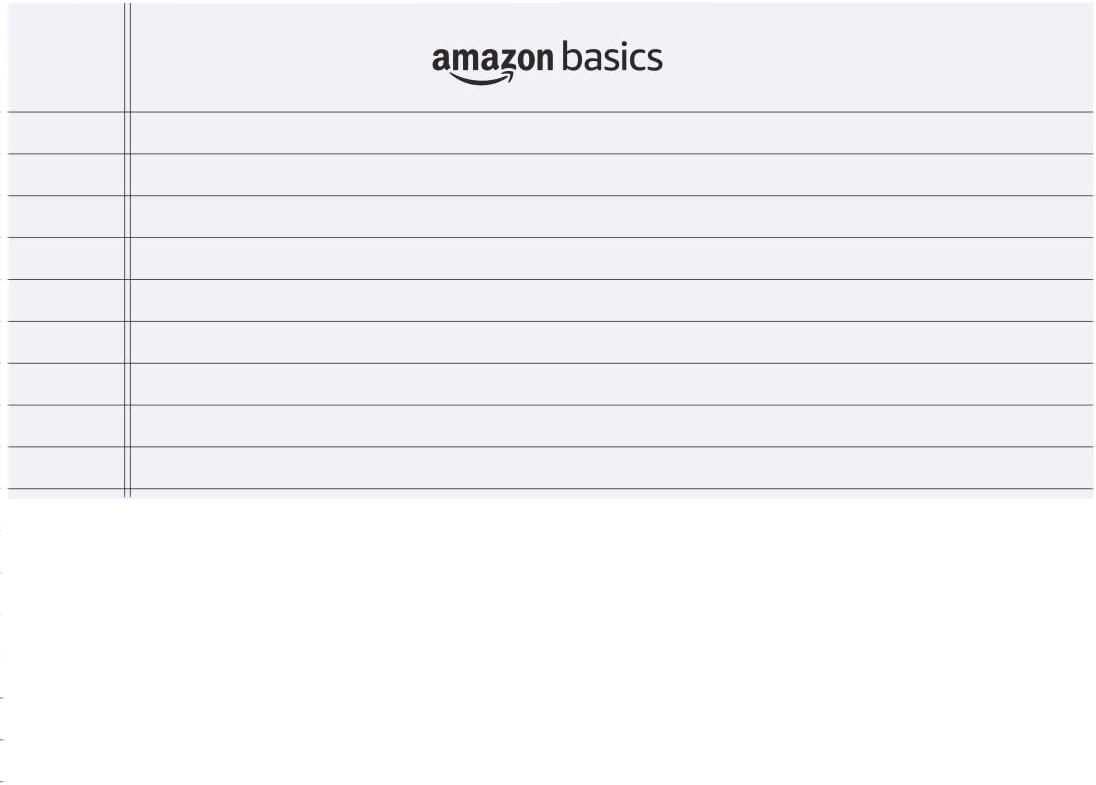Click the first ruled writing line on the page

point(610,133)
